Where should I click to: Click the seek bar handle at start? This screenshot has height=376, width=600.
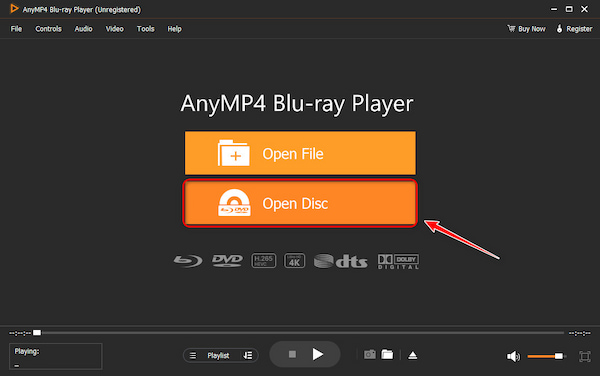pyautogui.click(x=37, y=333)
